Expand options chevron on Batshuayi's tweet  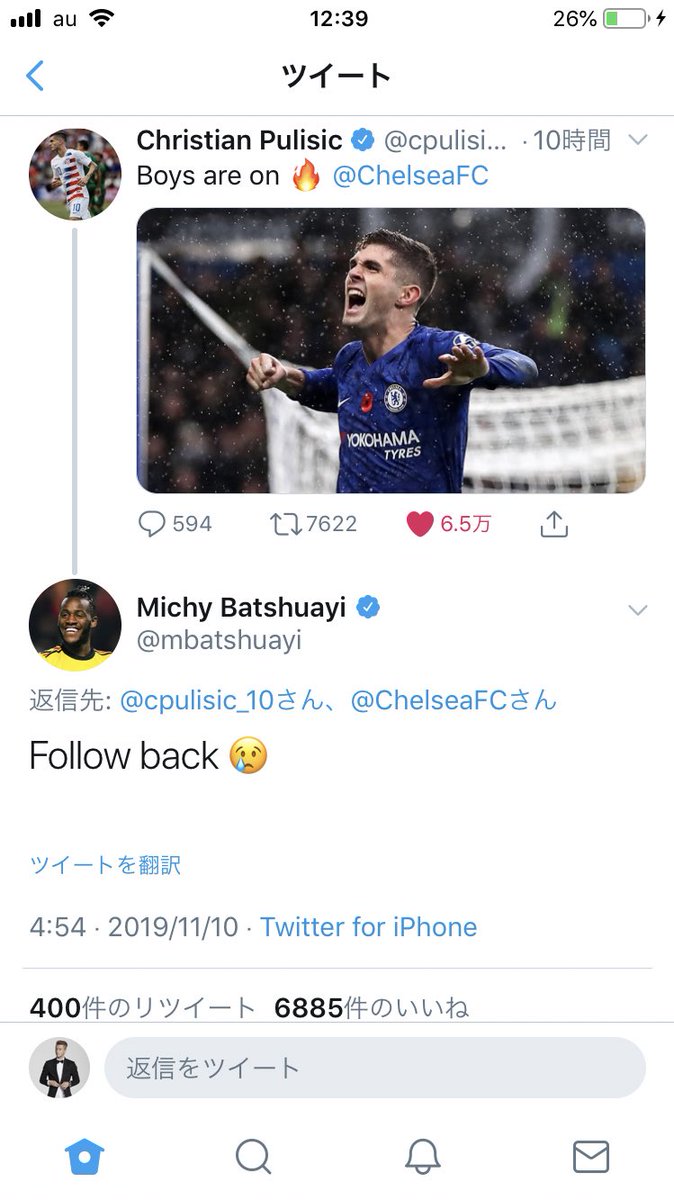(638, 610)
